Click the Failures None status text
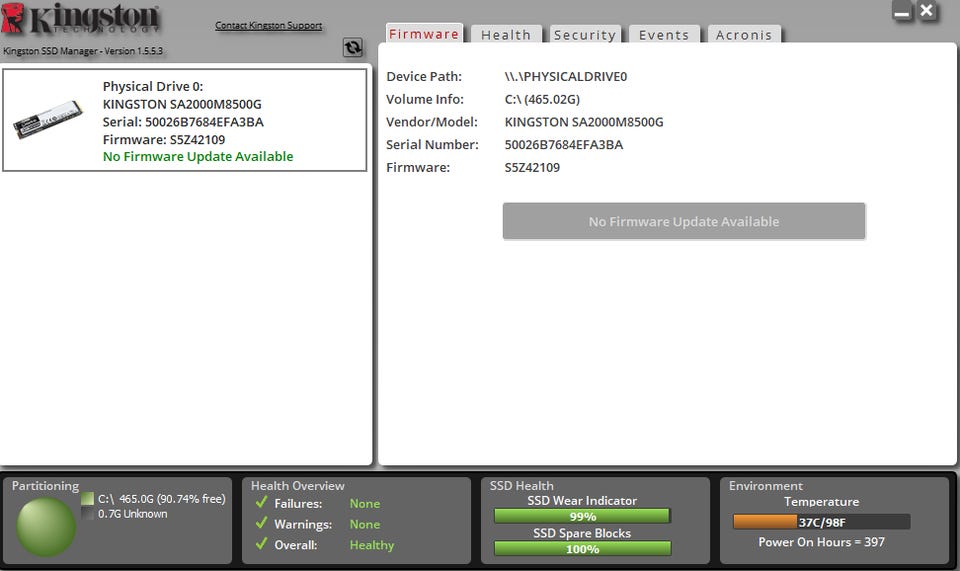 (365, 503)
